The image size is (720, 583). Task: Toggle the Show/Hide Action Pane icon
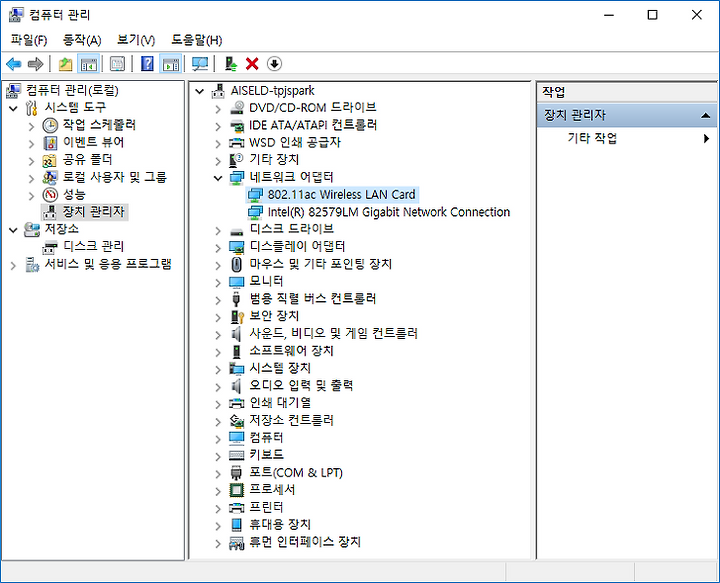click(170, 64)
